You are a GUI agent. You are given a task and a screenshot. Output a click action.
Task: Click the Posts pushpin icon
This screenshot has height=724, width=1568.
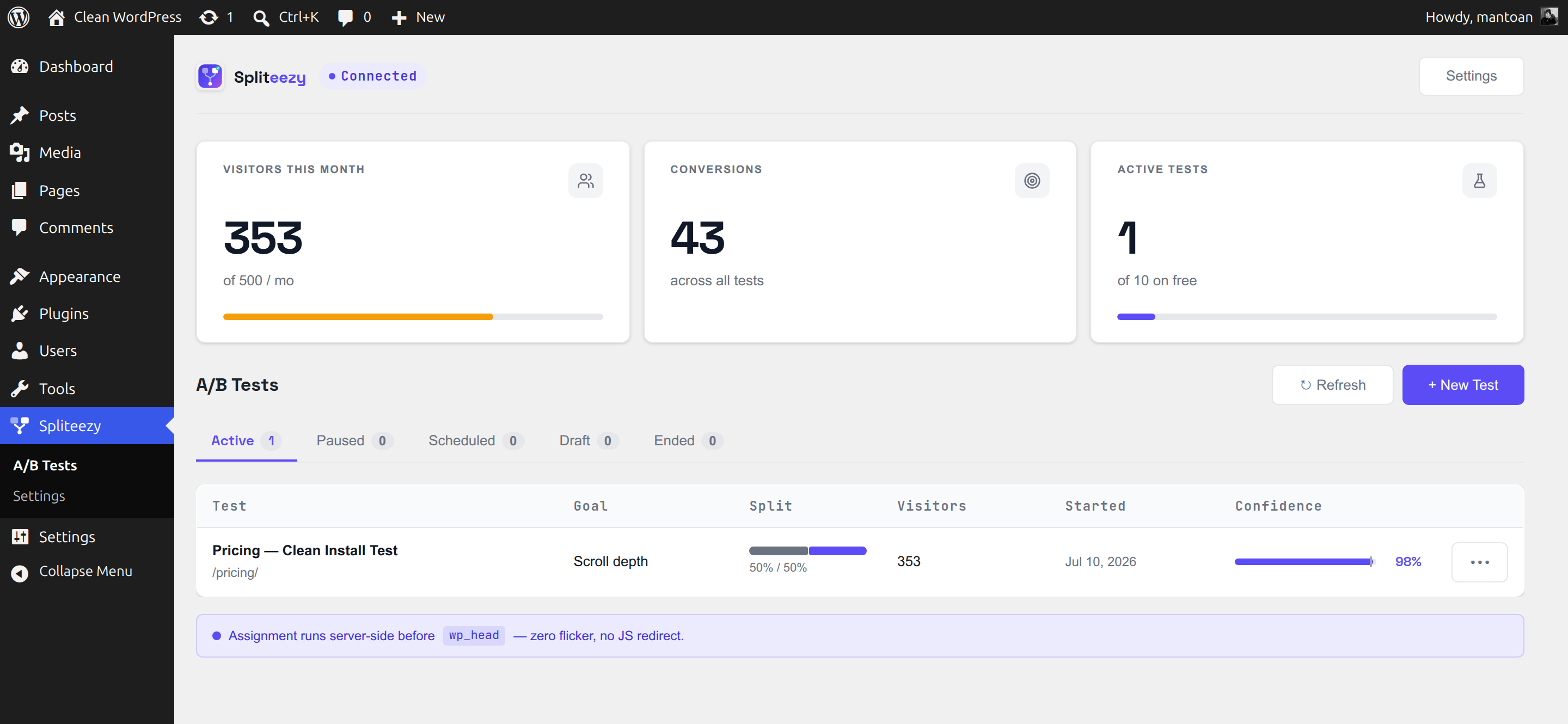pos(20,115)
